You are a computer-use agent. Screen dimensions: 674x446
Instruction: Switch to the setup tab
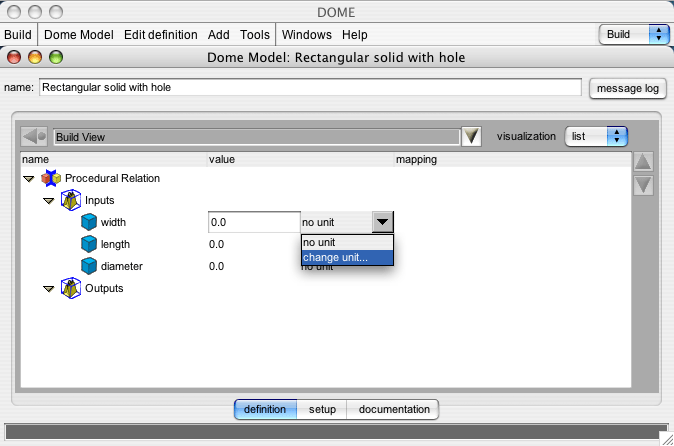(x=322, y=409)
